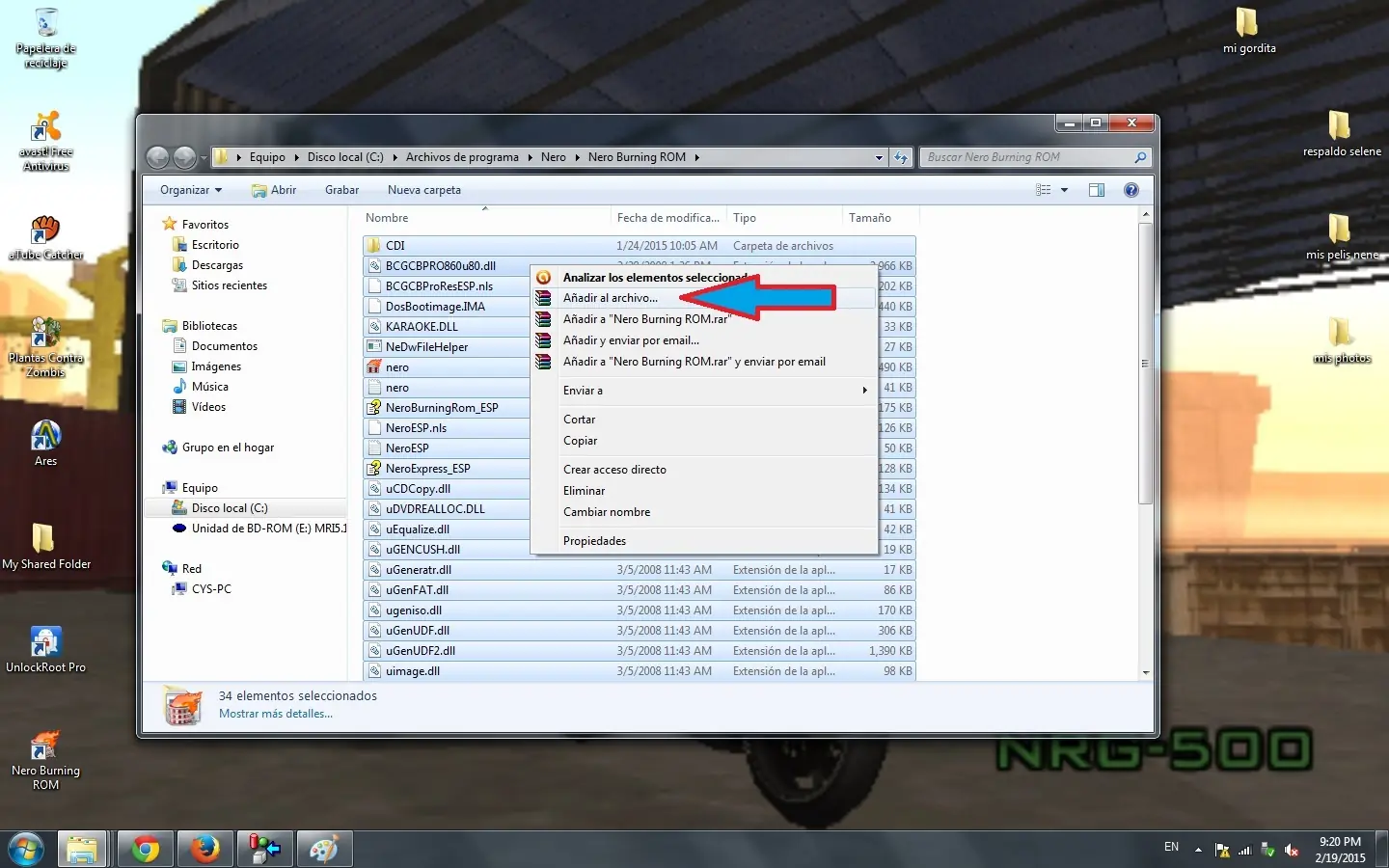Open Documentos library in sidebar
Viewport: 1389px width, 868px height.
pyautogui.click(x=224, y=346)
